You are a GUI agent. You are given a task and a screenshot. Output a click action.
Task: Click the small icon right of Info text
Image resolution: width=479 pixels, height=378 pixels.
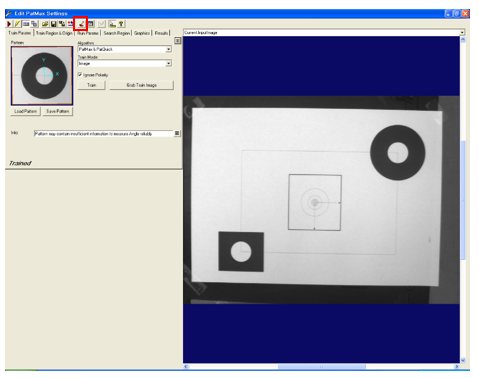point(177,133)
